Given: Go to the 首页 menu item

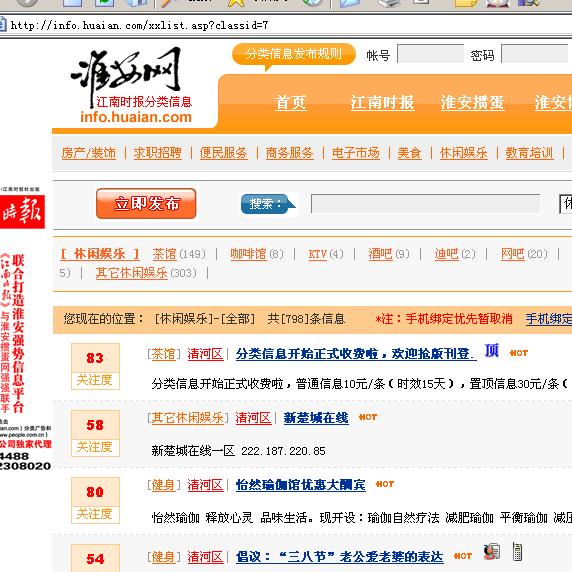Looking at the screenshot, I should [x=291, y=103].
